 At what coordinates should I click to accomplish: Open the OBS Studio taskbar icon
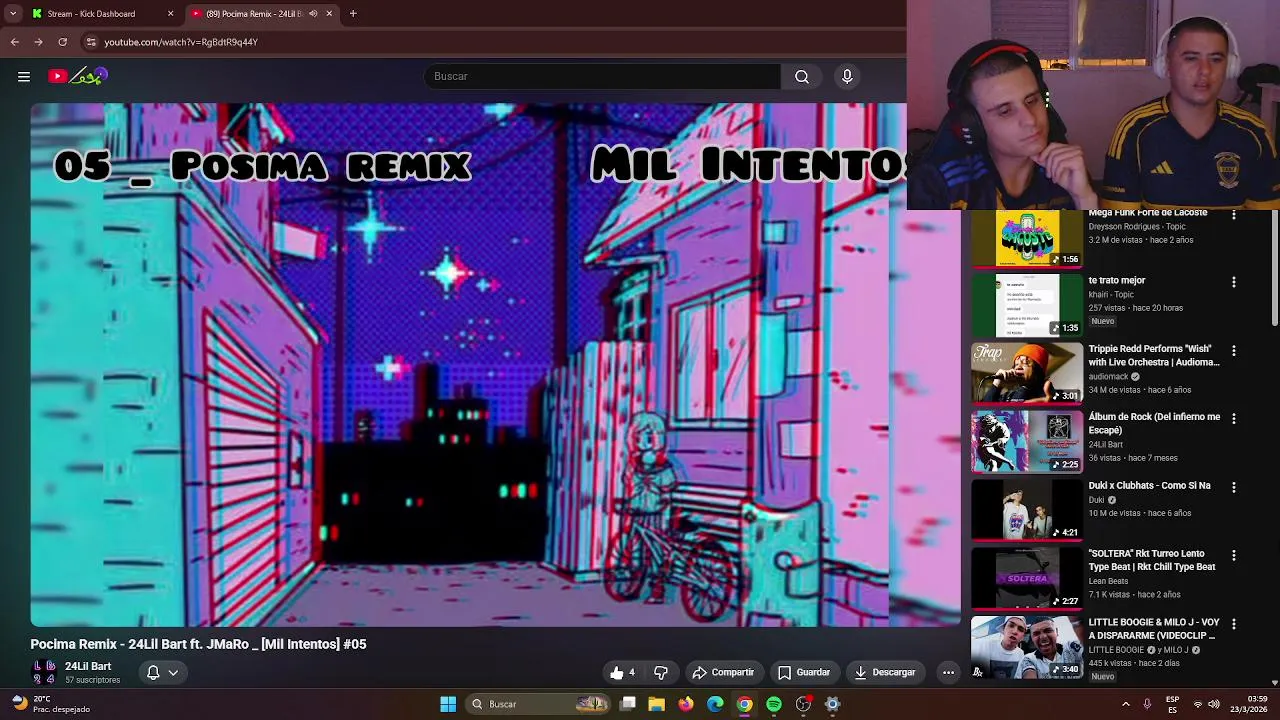[803, 704]
